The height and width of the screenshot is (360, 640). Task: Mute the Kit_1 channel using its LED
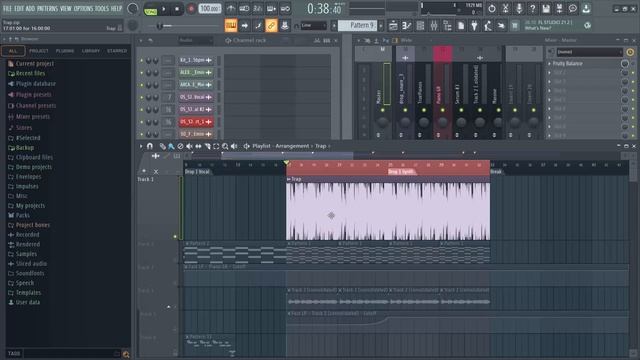click(142, 60)
